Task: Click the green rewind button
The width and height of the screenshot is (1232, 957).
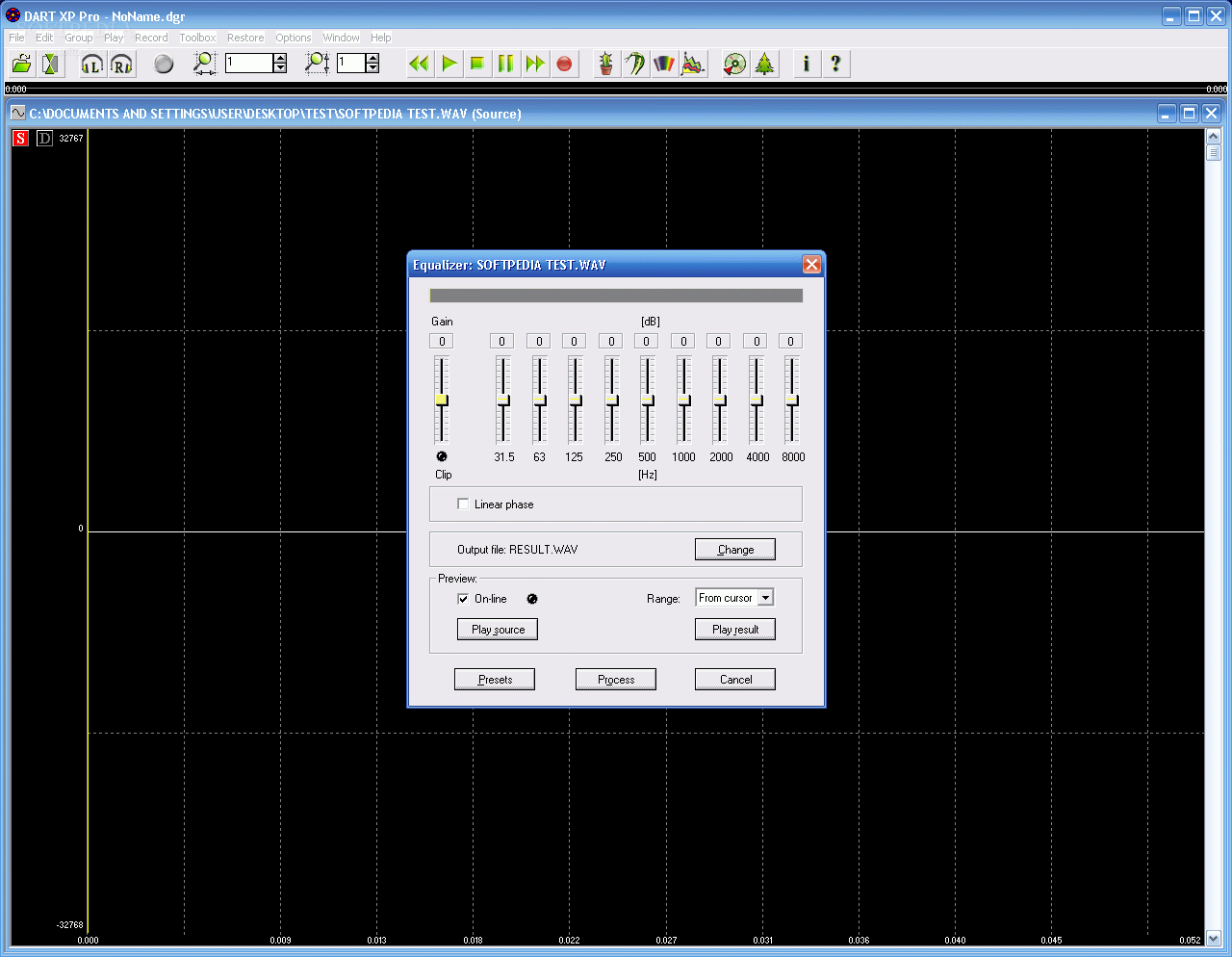Action: click(419, 64)
